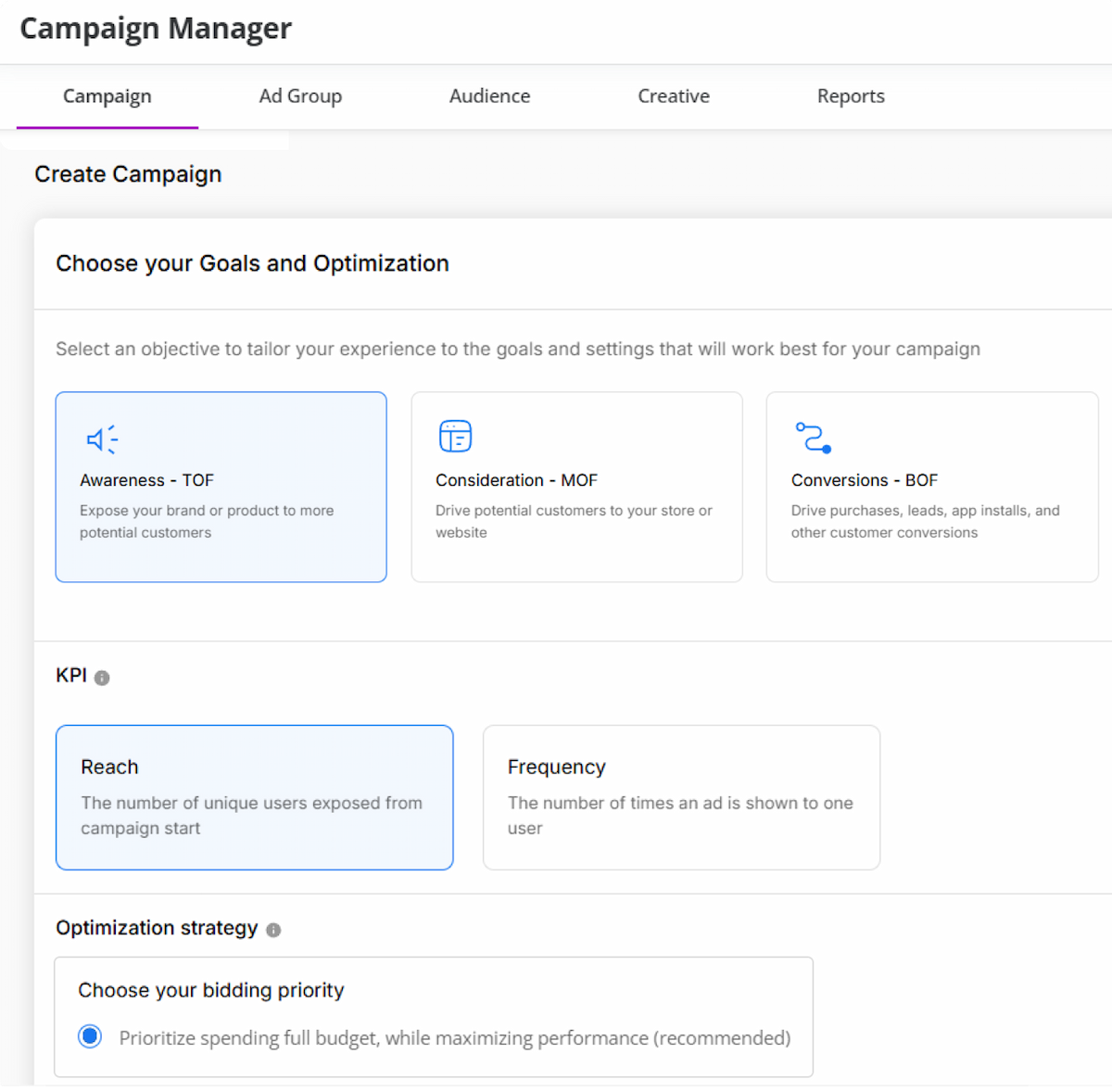Click the Campaign Manager page title
This screenshot has width=1112, height=1092.
156,29
